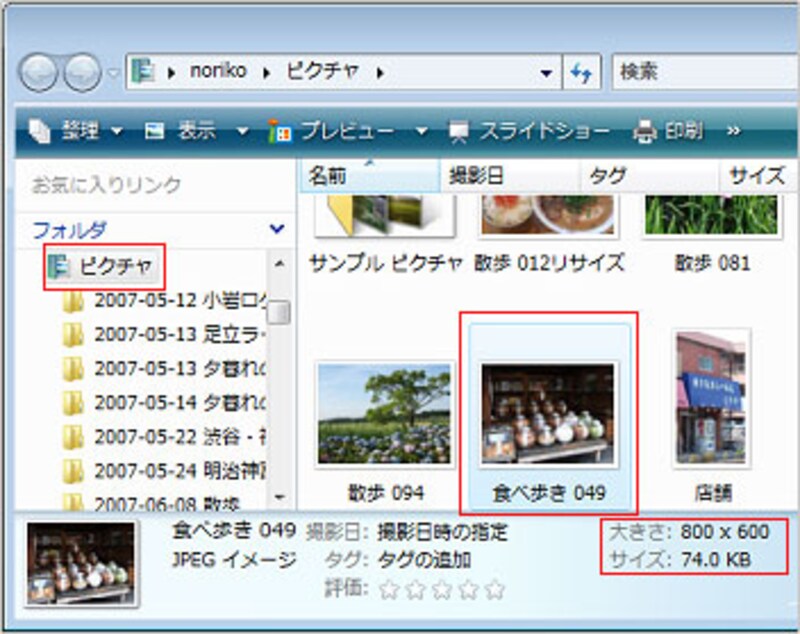Click in the 検索 search box
This screenshot has width=800, height=634.
coord(700,73)
